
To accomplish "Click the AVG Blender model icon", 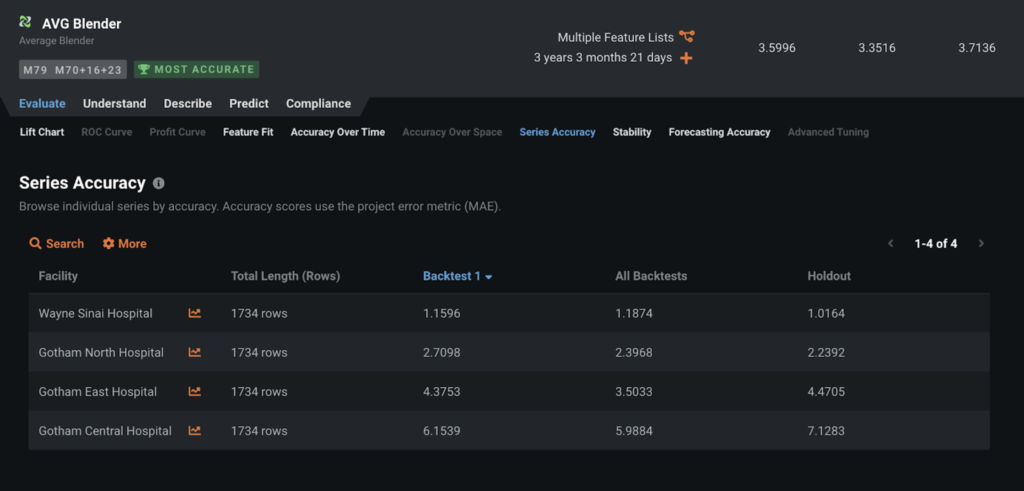I will [x=25, y=22].
